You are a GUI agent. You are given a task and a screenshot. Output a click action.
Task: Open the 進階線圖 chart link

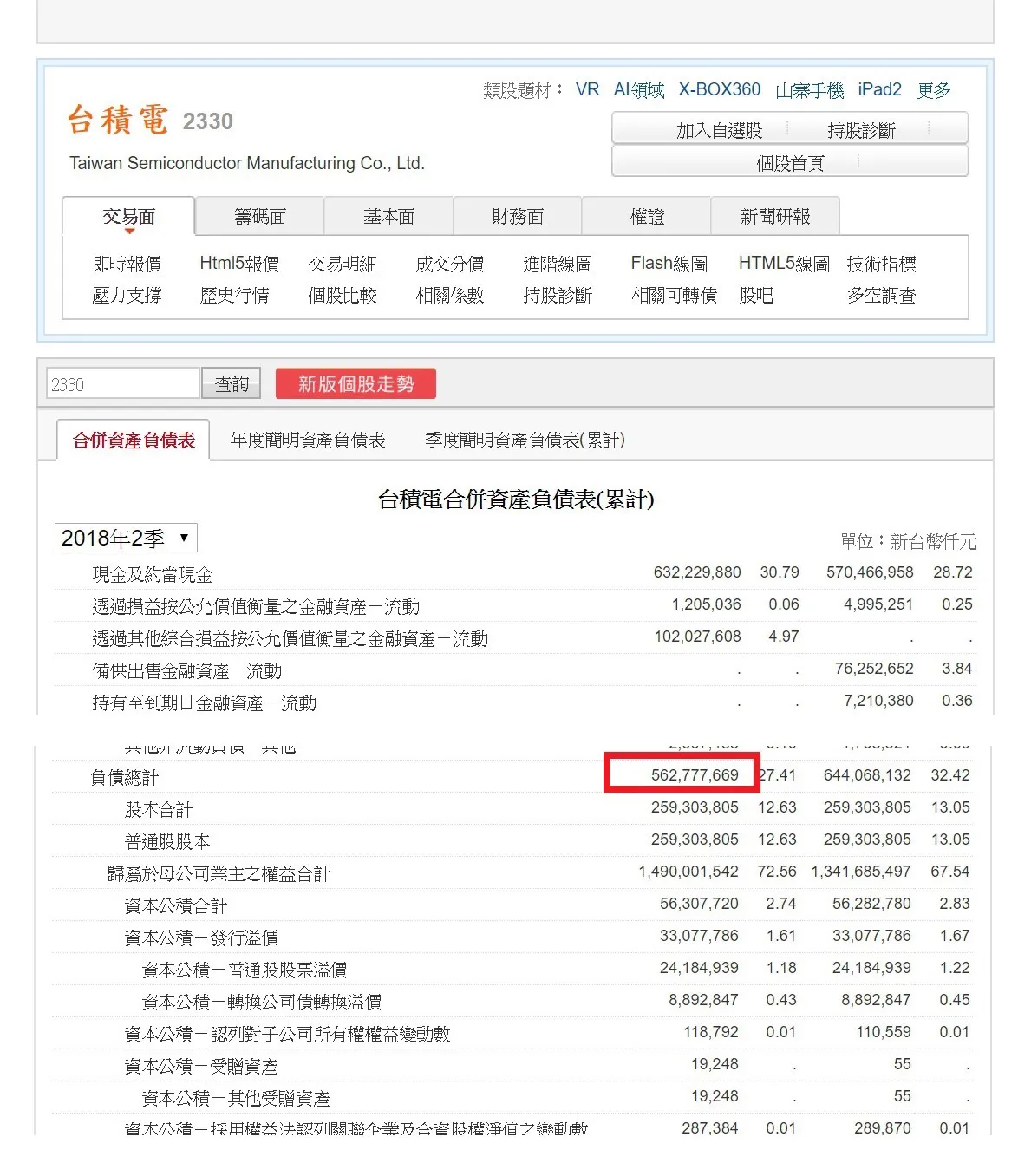[558, 264]
